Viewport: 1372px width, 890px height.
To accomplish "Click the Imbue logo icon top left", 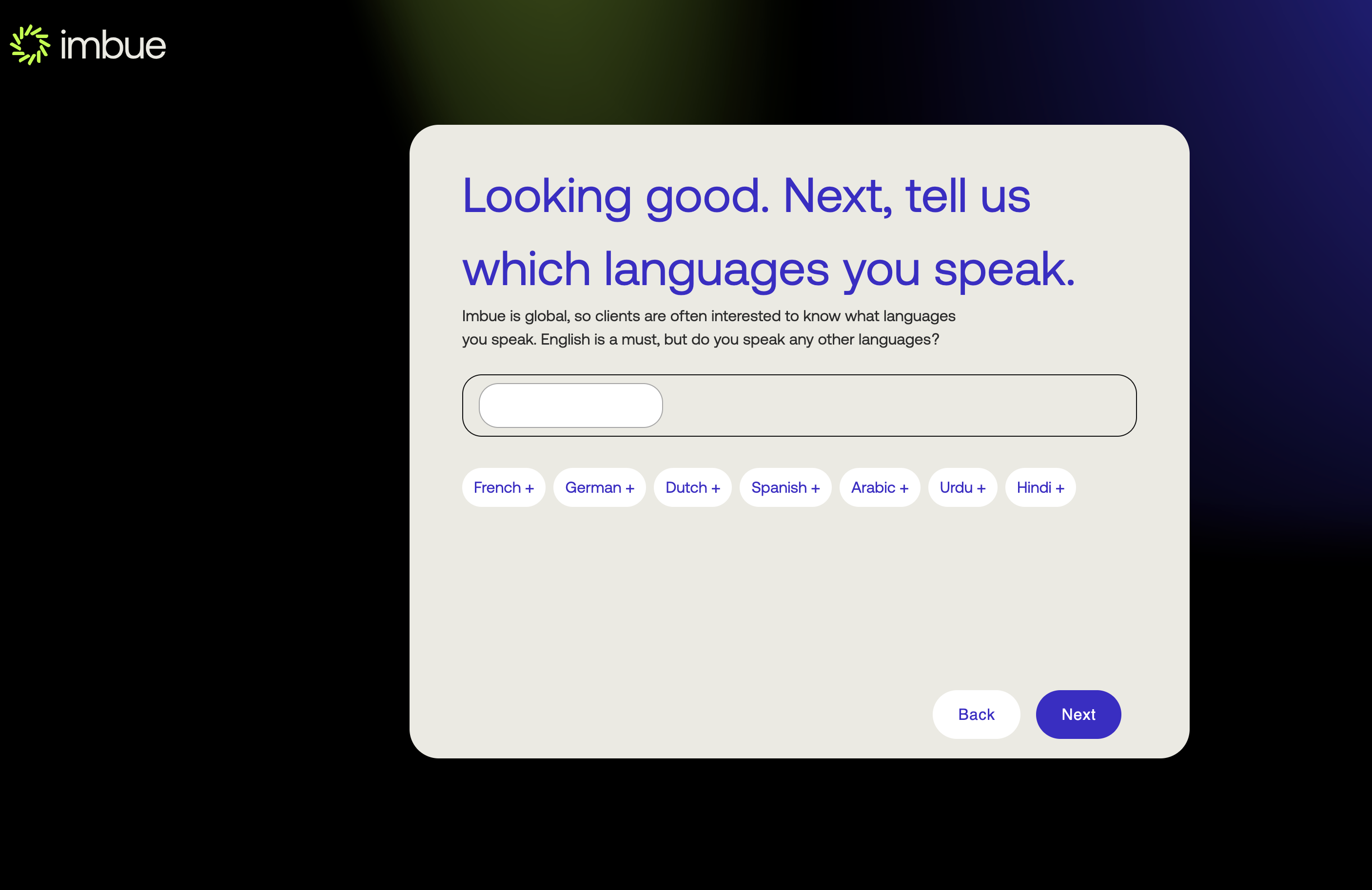I will [x=30, y=45].
